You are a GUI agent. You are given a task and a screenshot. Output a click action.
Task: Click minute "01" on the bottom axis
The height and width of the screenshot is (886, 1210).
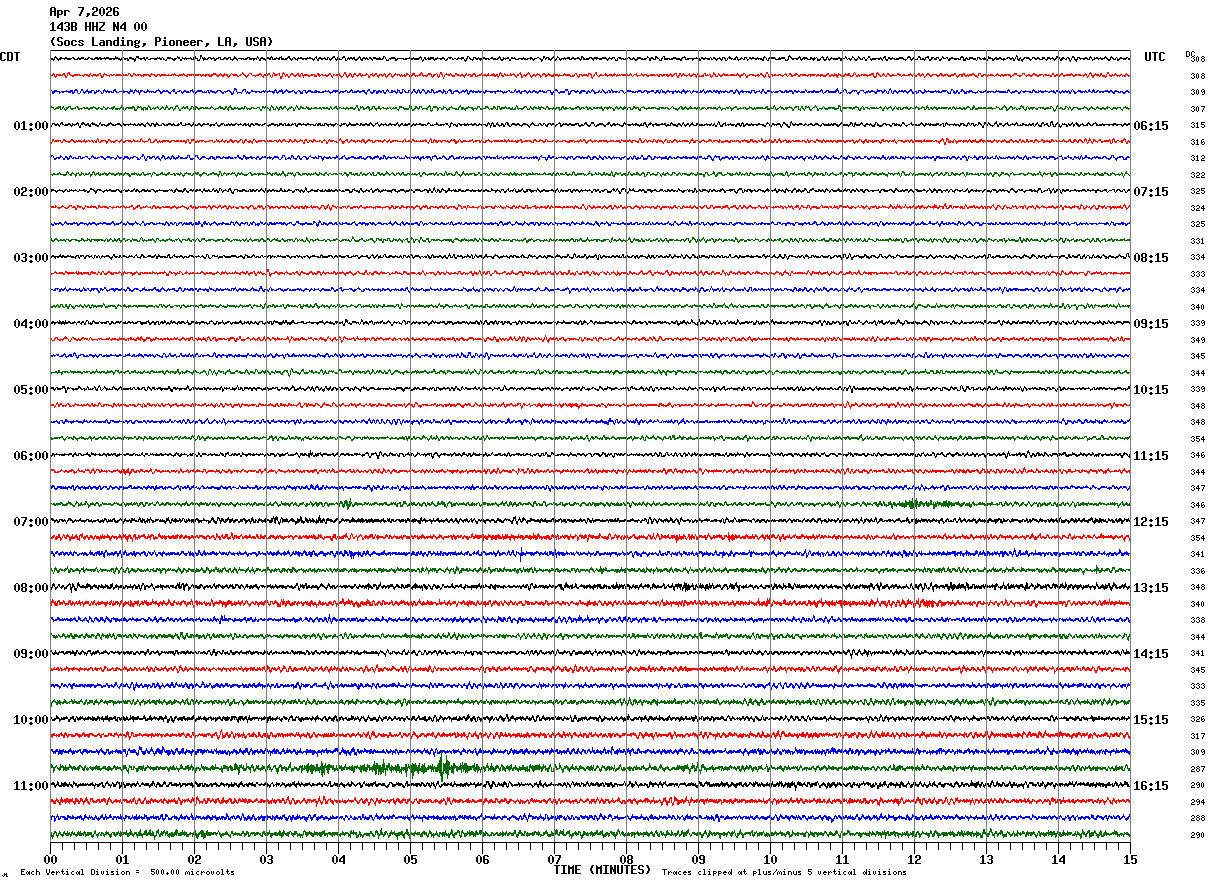tap(122, 859)
